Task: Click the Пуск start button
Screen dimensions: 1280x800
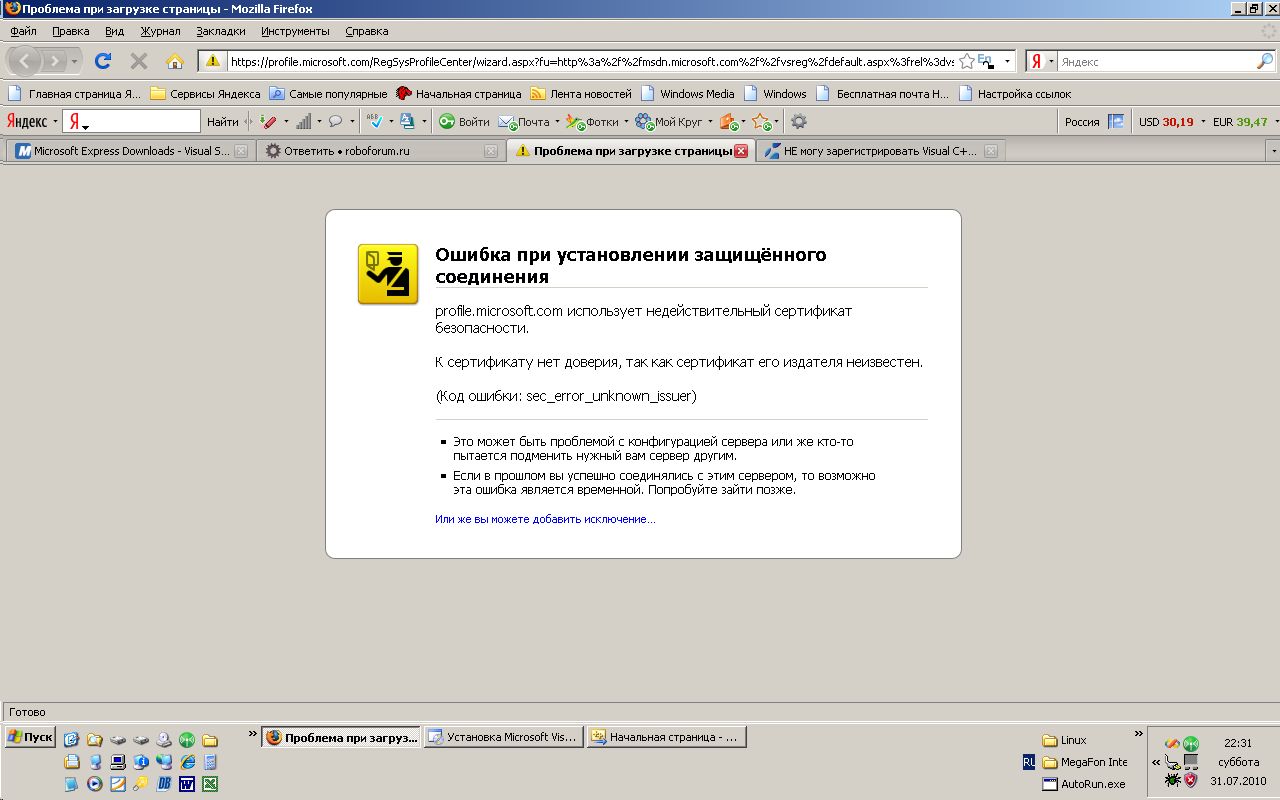Action: pyautogui.click(x=30, y=737)
